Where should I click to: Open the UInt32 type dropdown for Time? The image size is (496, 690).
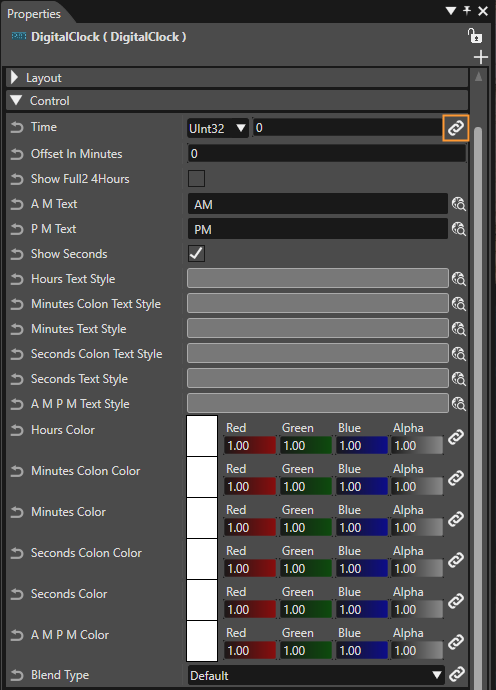click(x=218, y=128)
